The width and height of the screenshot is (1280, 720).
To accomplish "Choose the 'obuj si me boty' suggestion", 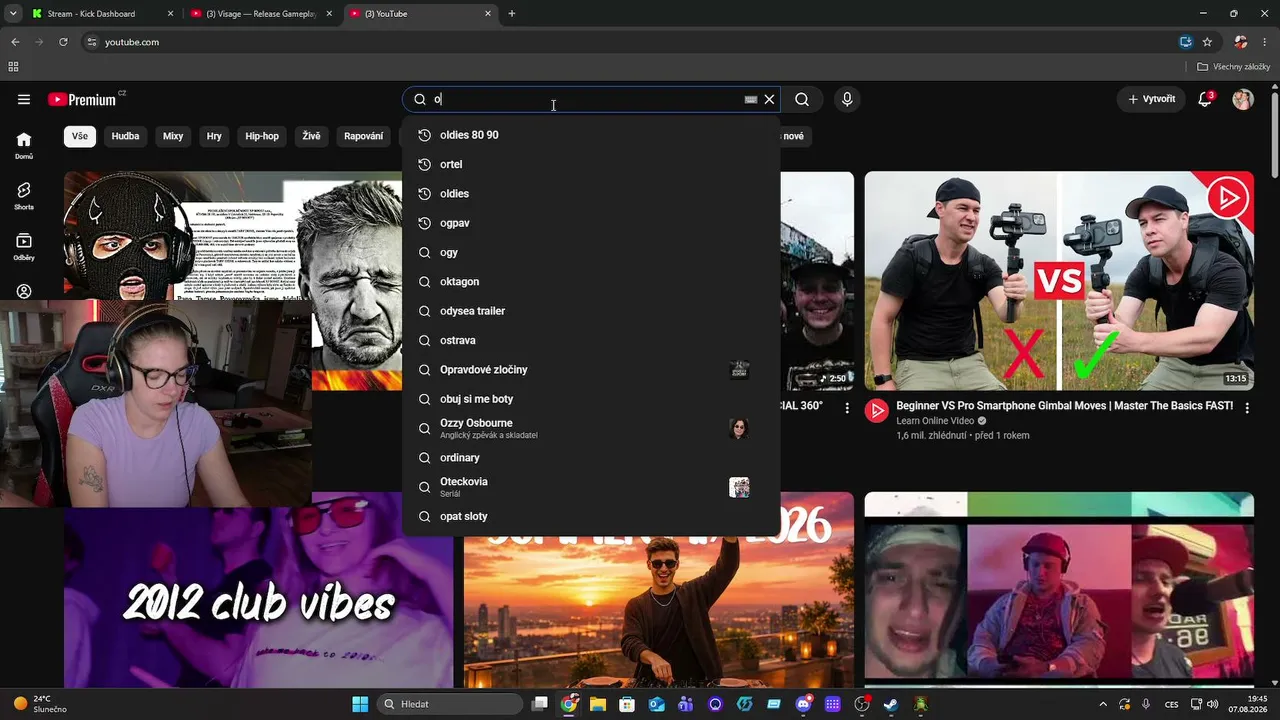I will [x=591, y=399].
